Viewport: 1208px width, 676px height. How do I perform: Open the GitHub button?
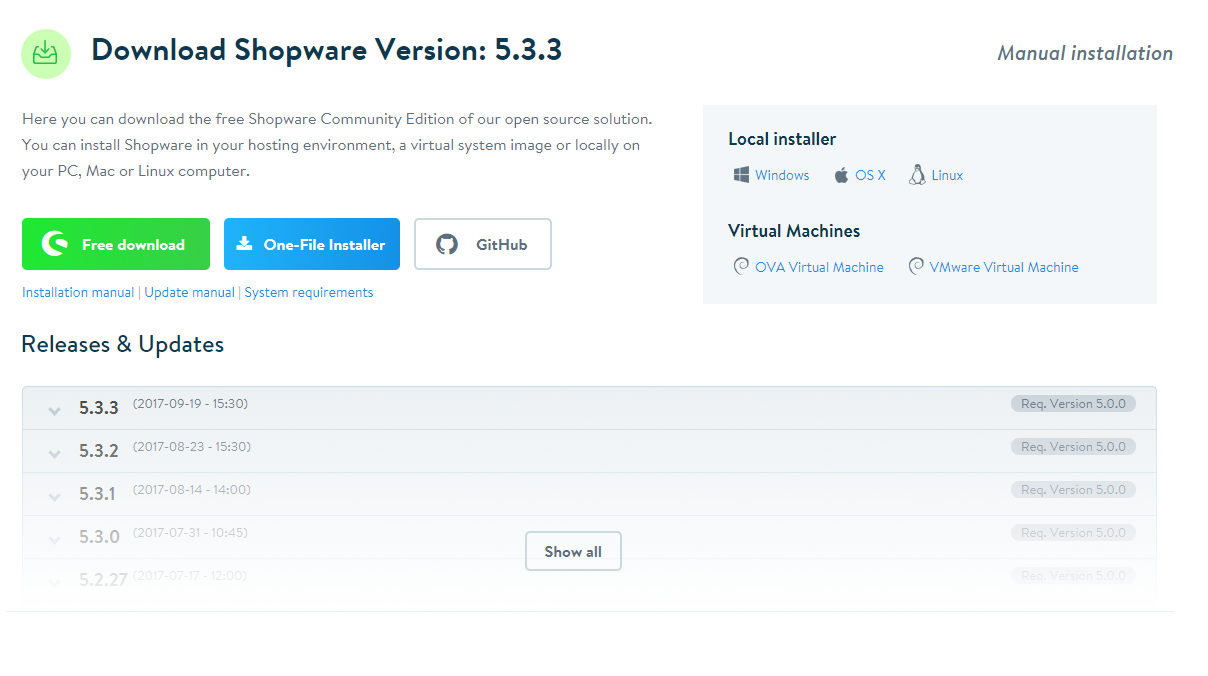483,244
